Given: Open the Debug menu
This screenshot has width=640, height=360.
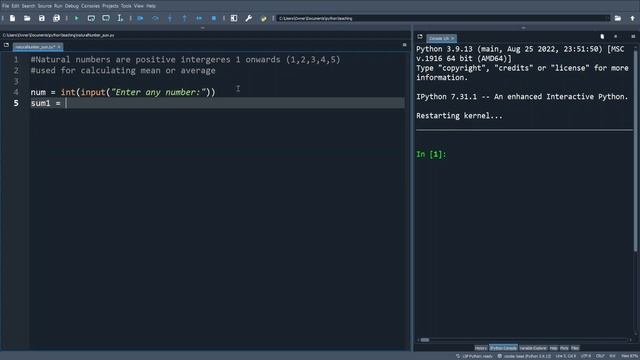Looking at the screenshot, I should tap(72, 6).
